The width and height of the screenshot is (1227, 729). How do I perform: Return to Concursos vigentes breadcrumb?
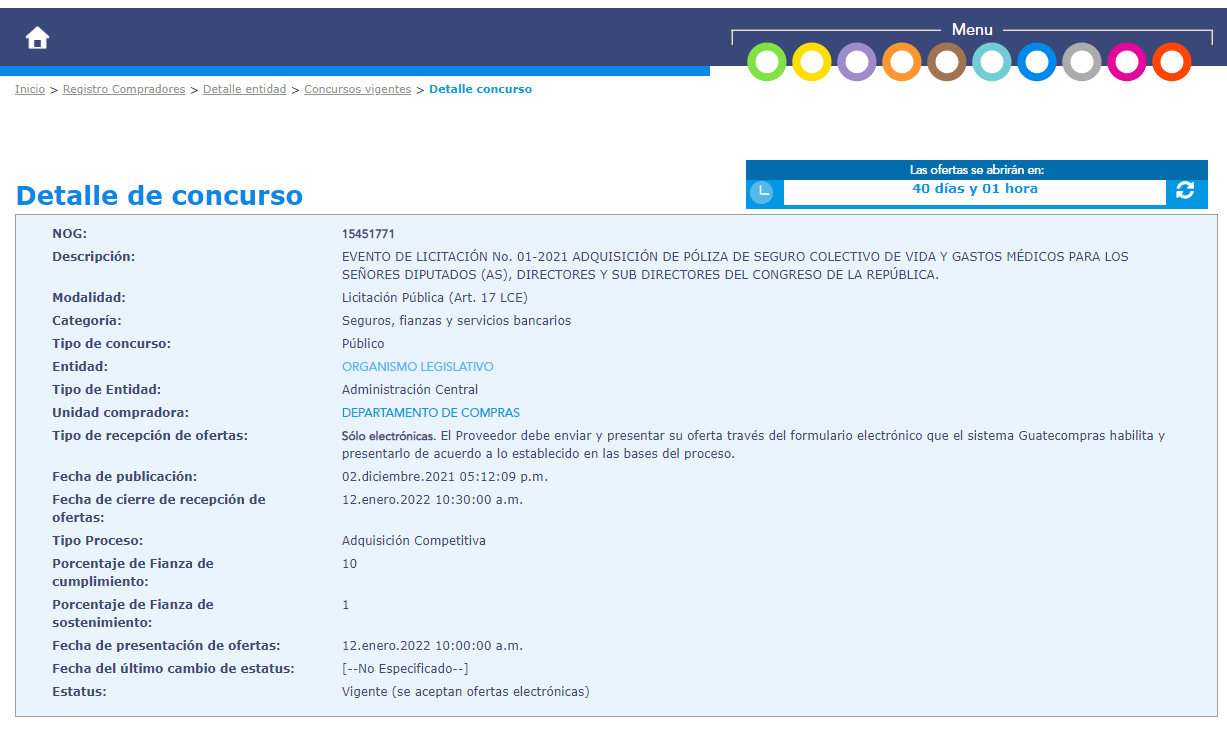coord(358,89)
